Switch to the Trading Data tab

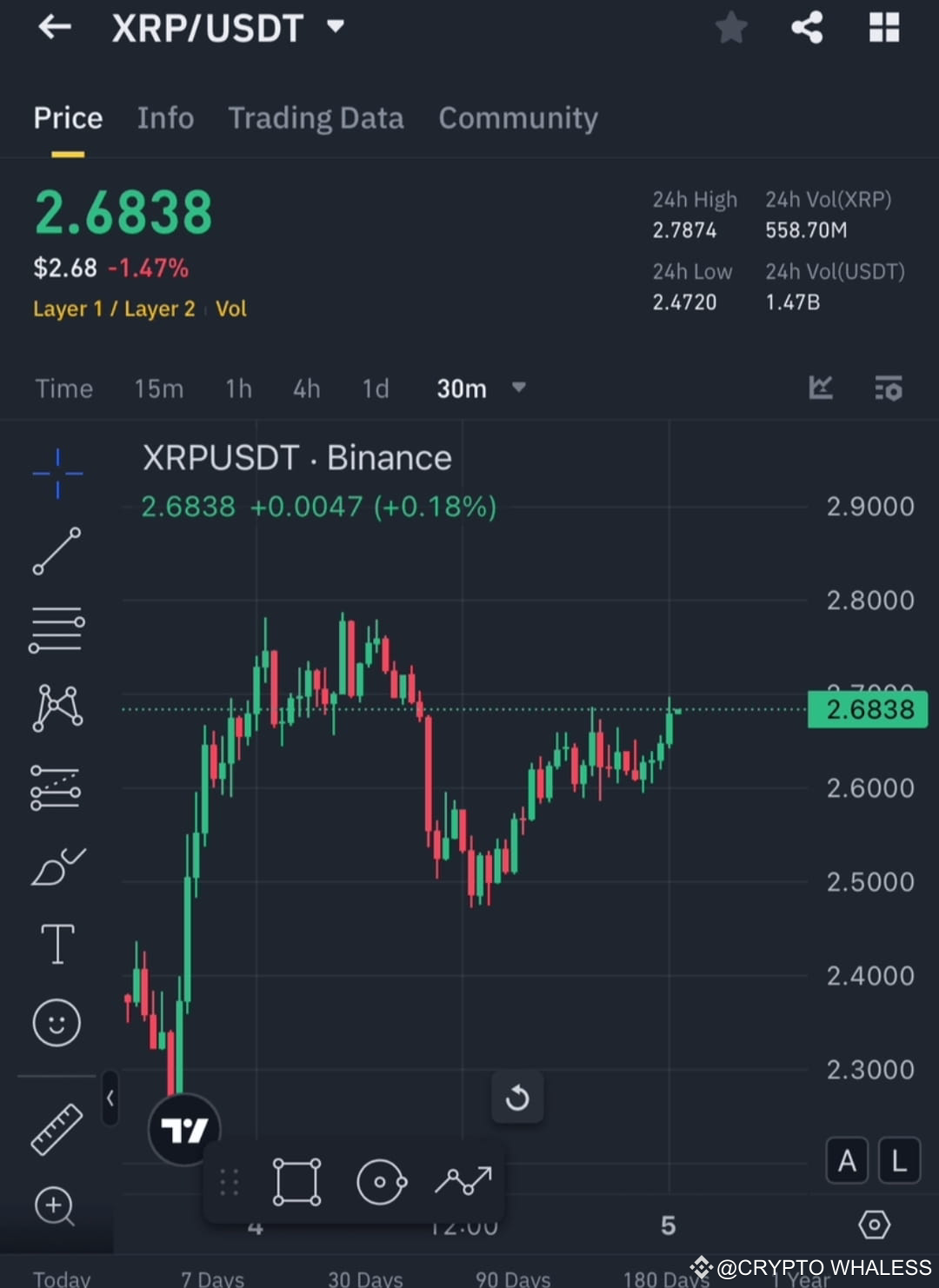pyautogui.click(x=316, y=117)
